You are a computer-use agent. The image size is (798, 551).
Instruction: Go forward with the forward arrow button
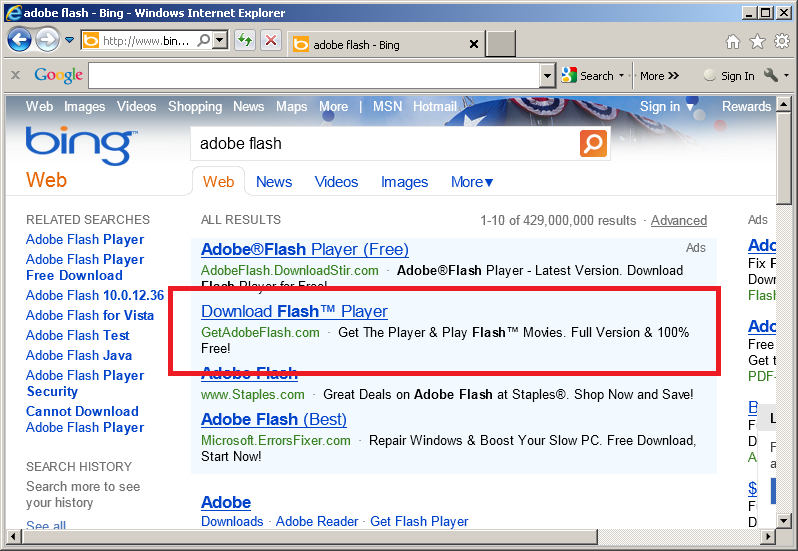[x=47, y=40]
